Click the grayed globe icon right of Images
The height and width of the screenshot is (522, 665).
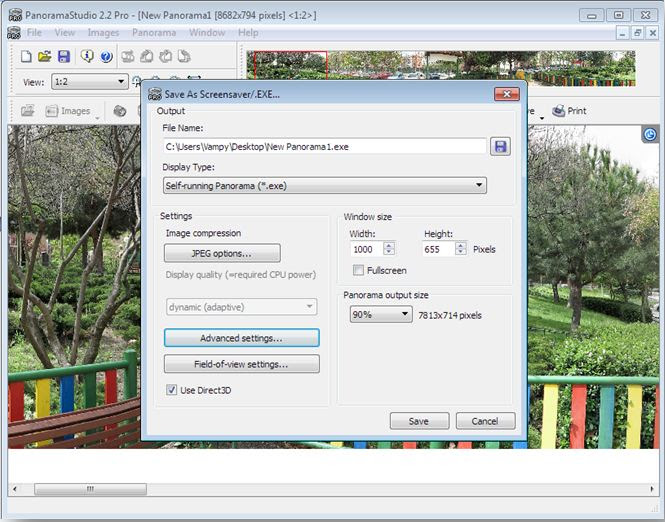pyautogui.click(x=120, y=111)
